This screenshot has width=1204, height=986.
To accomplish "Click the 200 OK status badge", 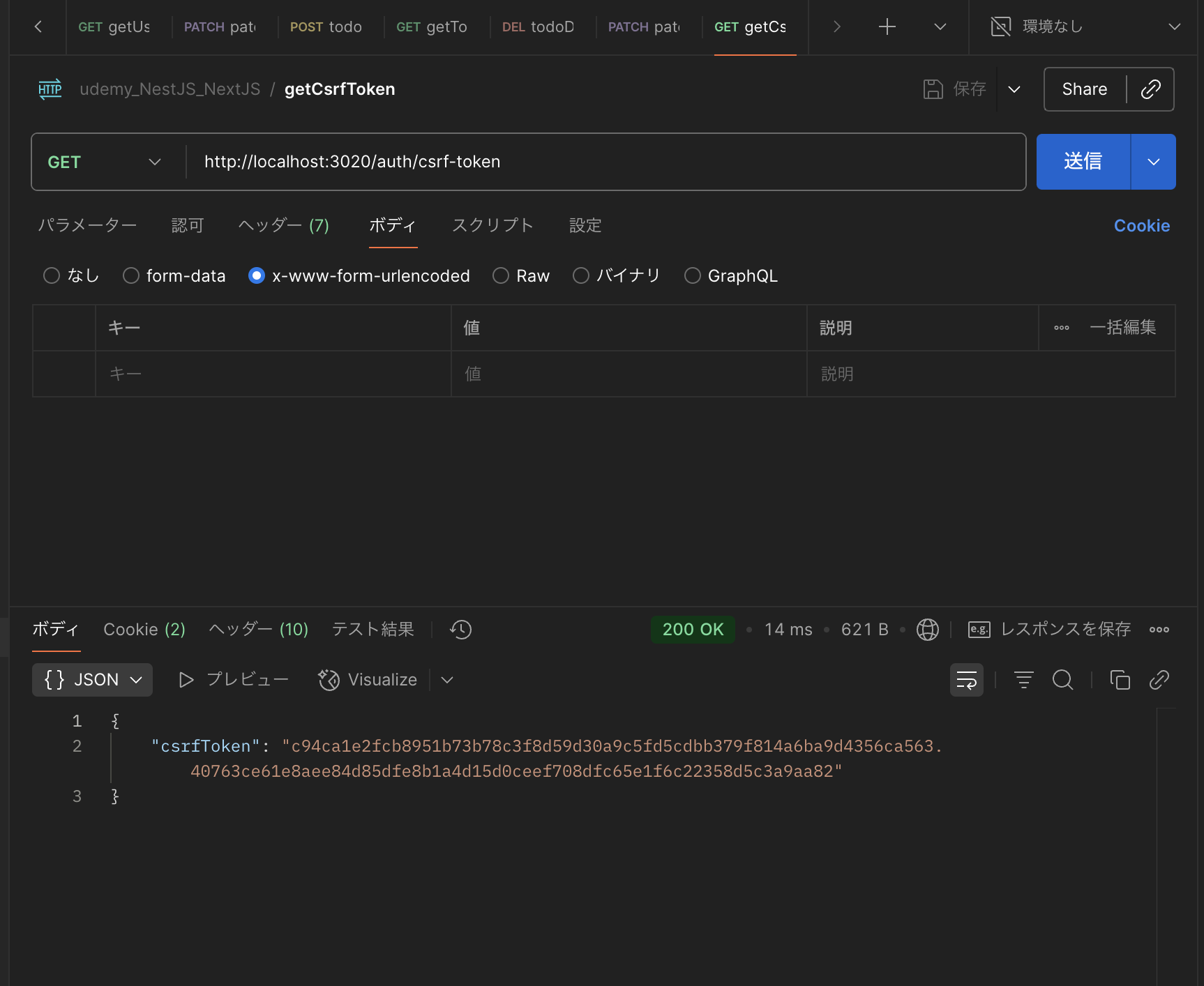I will [x=693, y=630].
